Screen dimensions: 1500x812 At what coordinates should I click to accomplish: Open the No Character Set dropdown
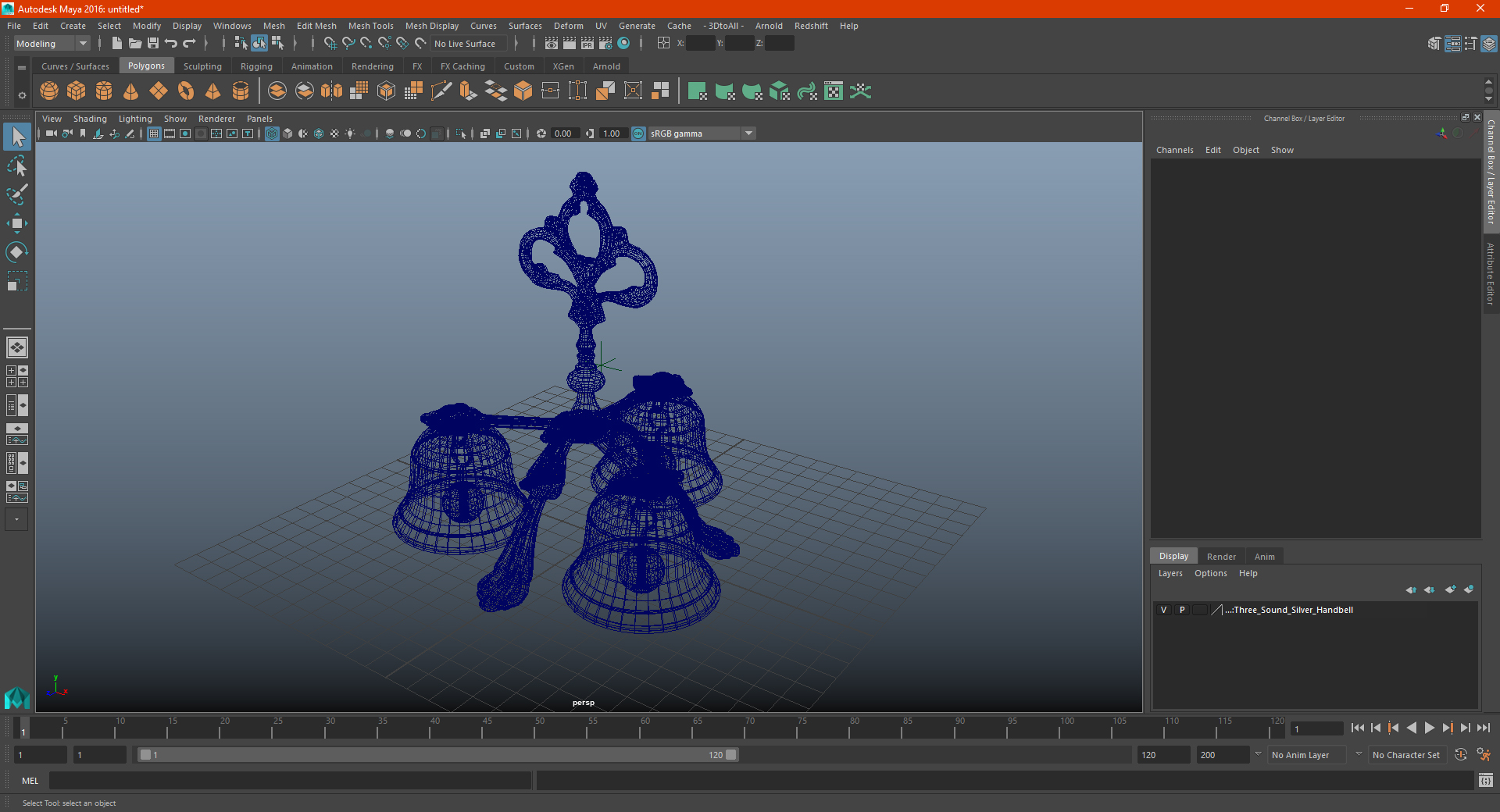click(1409, 755)
